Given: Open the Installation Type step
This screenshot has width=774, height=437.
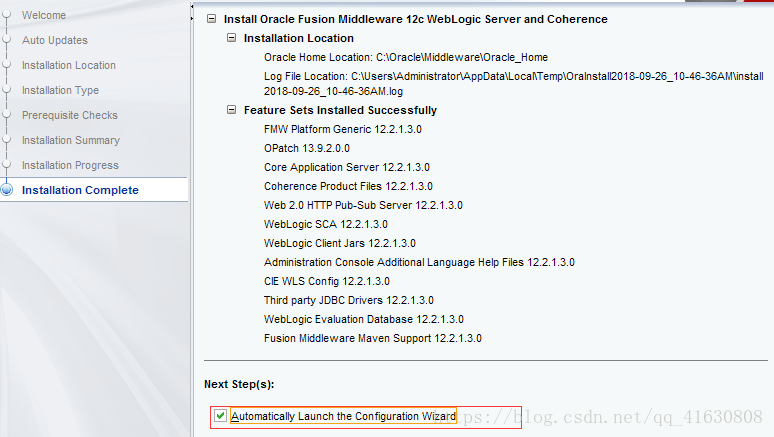Looking at the screenshot, I should [60, 90].
